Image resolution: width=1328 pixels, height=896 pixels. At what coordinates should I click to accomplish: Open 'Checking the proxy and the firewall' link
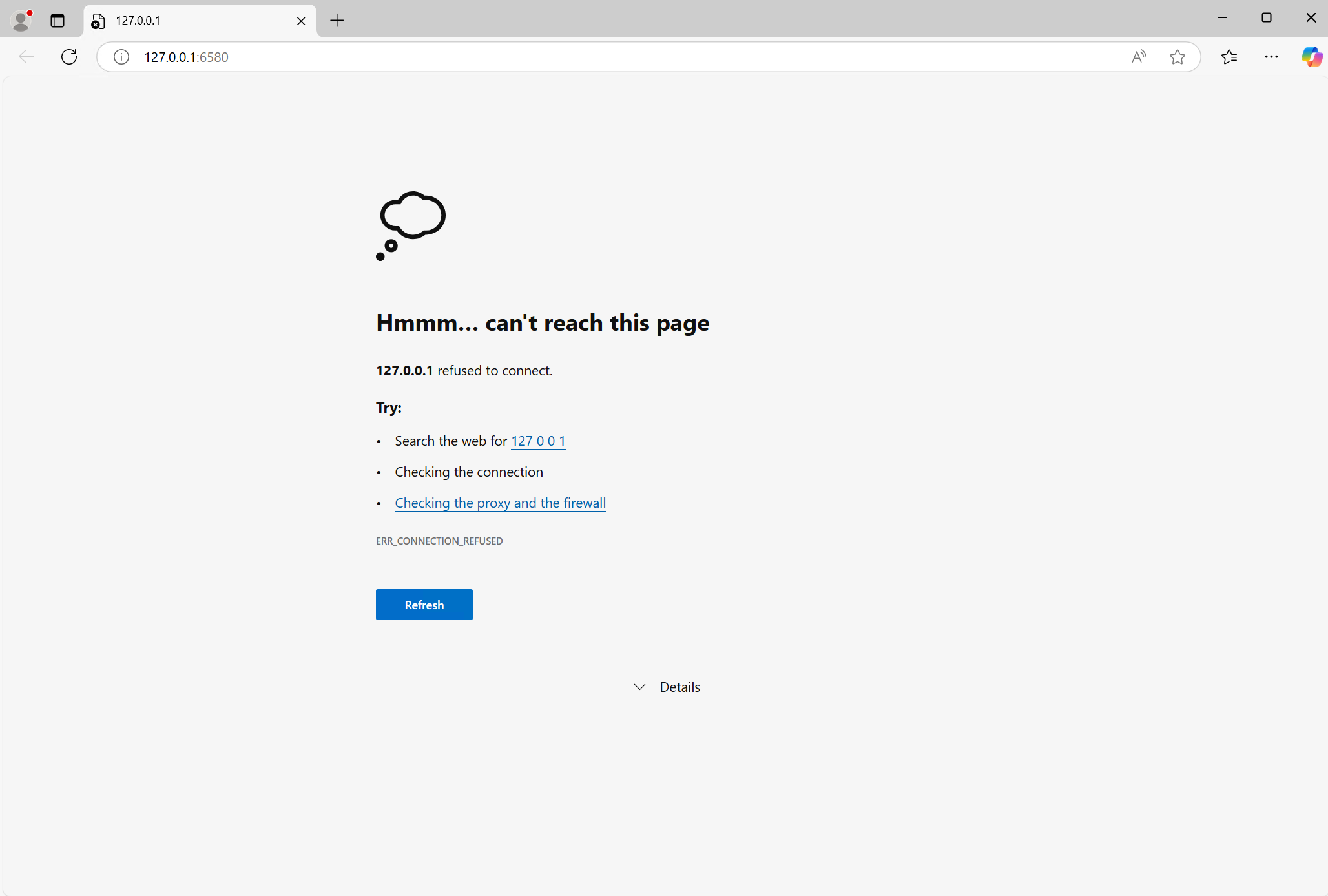coord(500,503)
